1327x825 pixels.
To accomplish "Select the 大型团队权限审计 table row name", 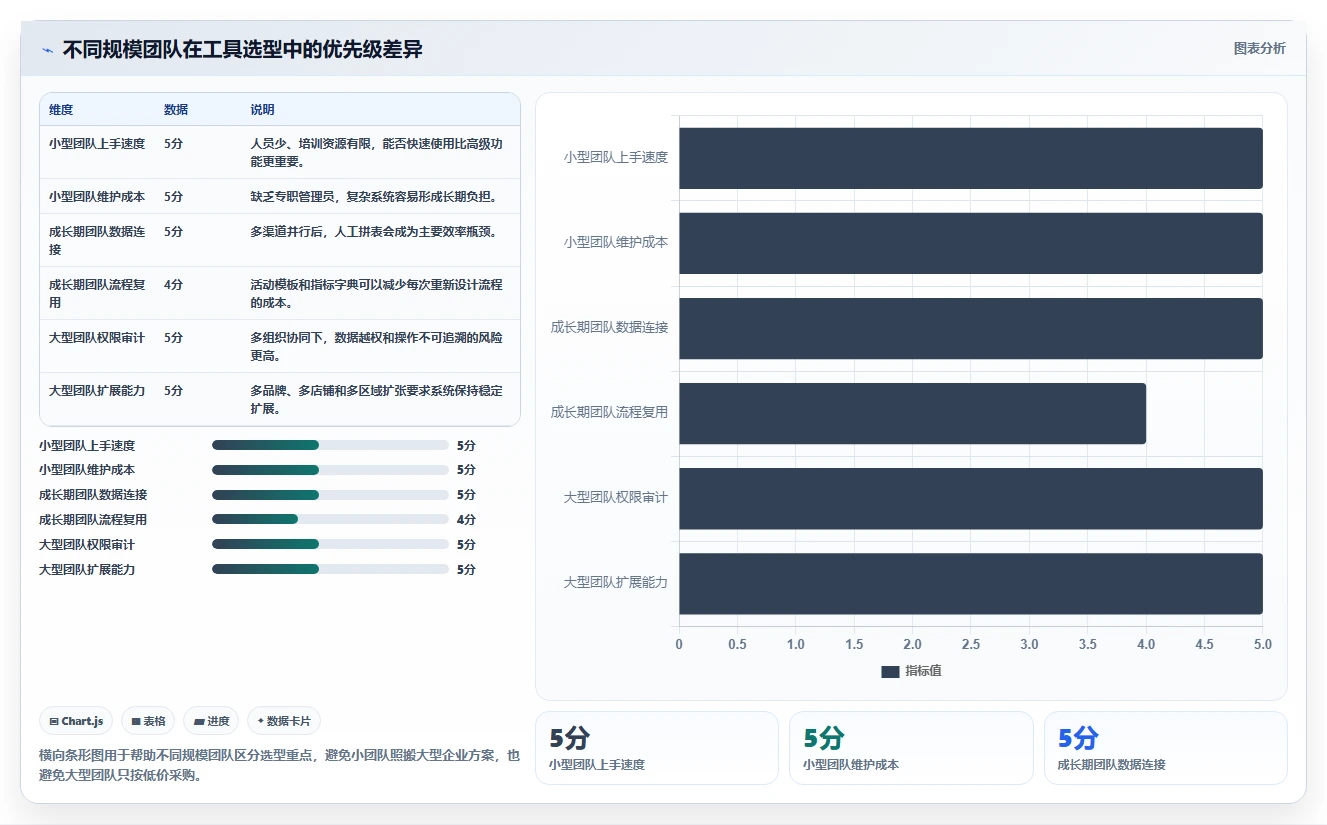I will 97,338.
